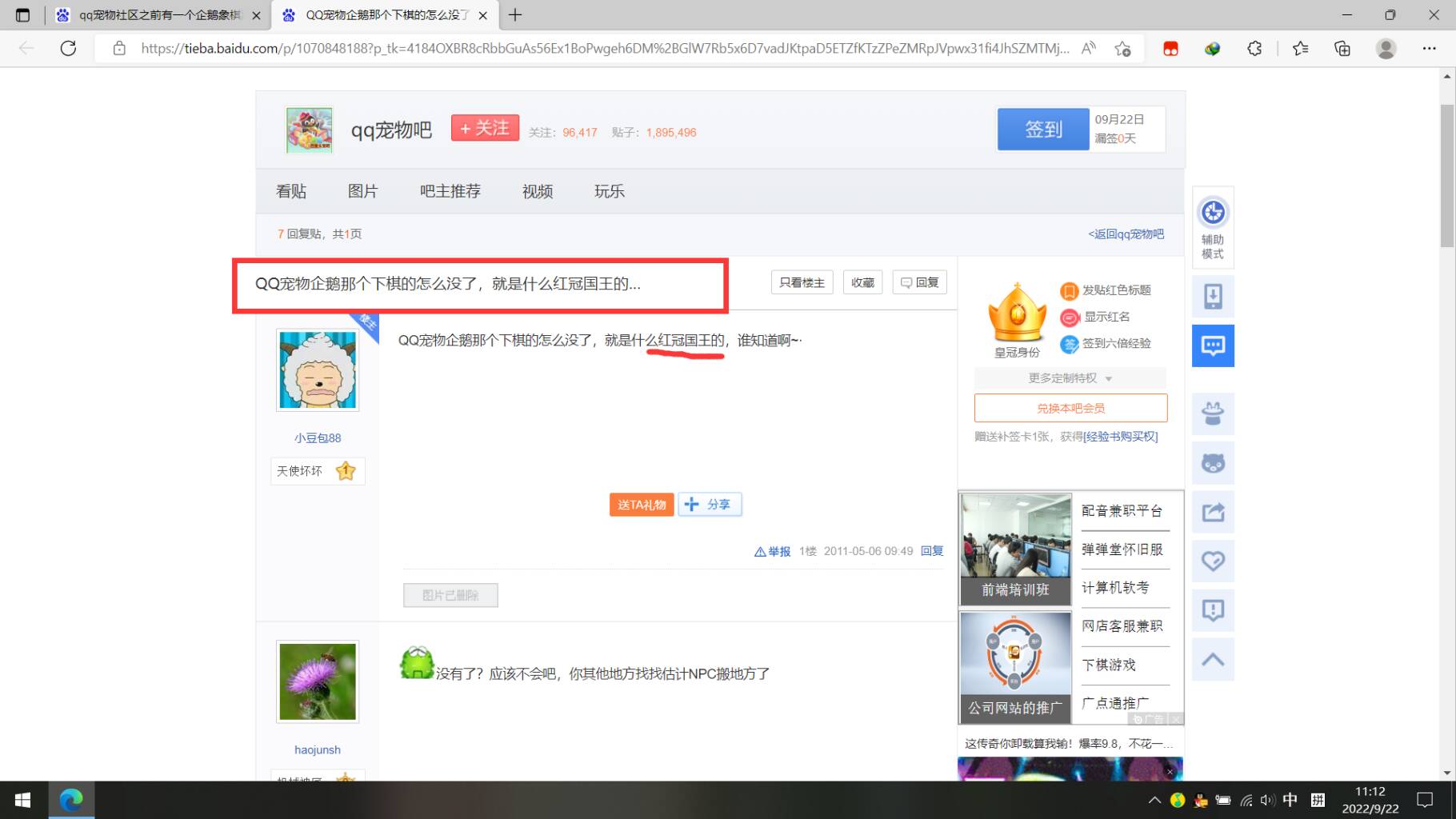Switch to the first qq宠物社区 tab

157,15
